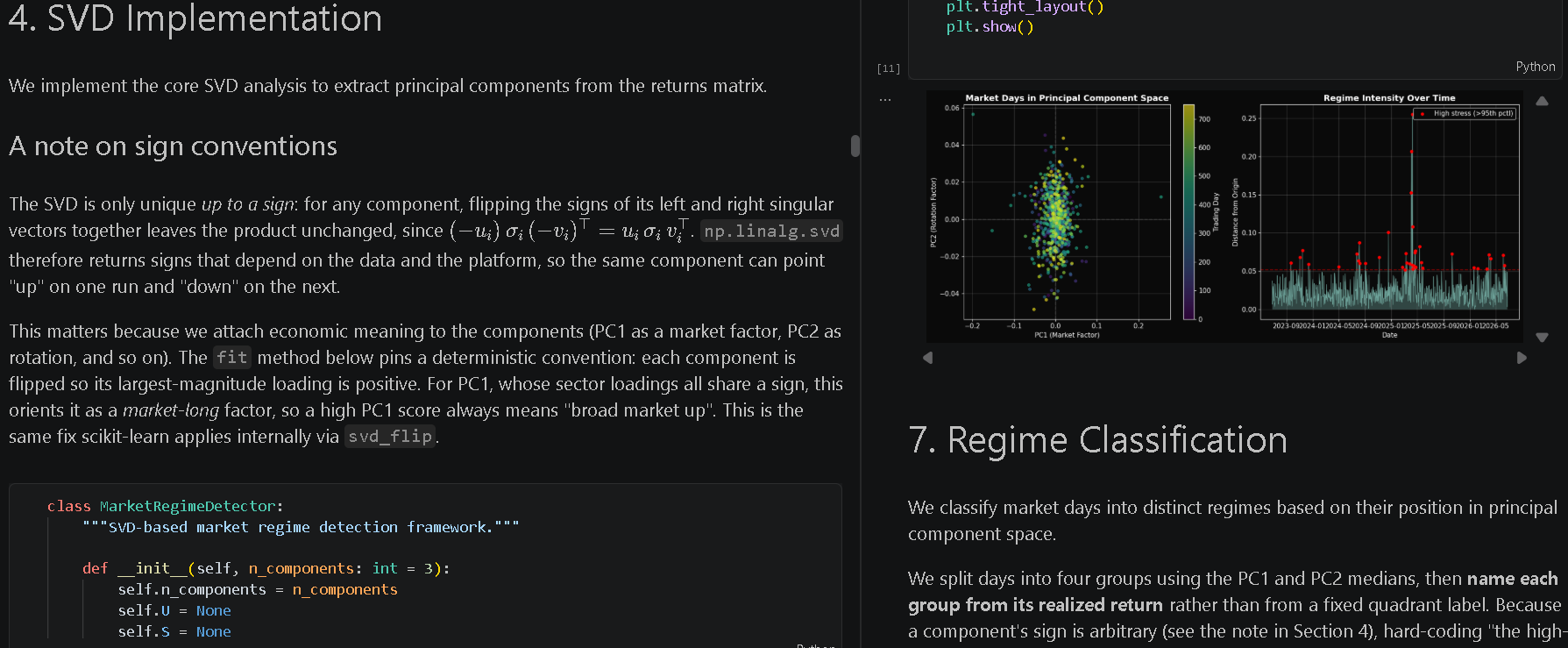The height and width of the screenshot is (648, 1568).
Task: Click the np.linalg.svd inline code
Action: (x=771, y=231)
